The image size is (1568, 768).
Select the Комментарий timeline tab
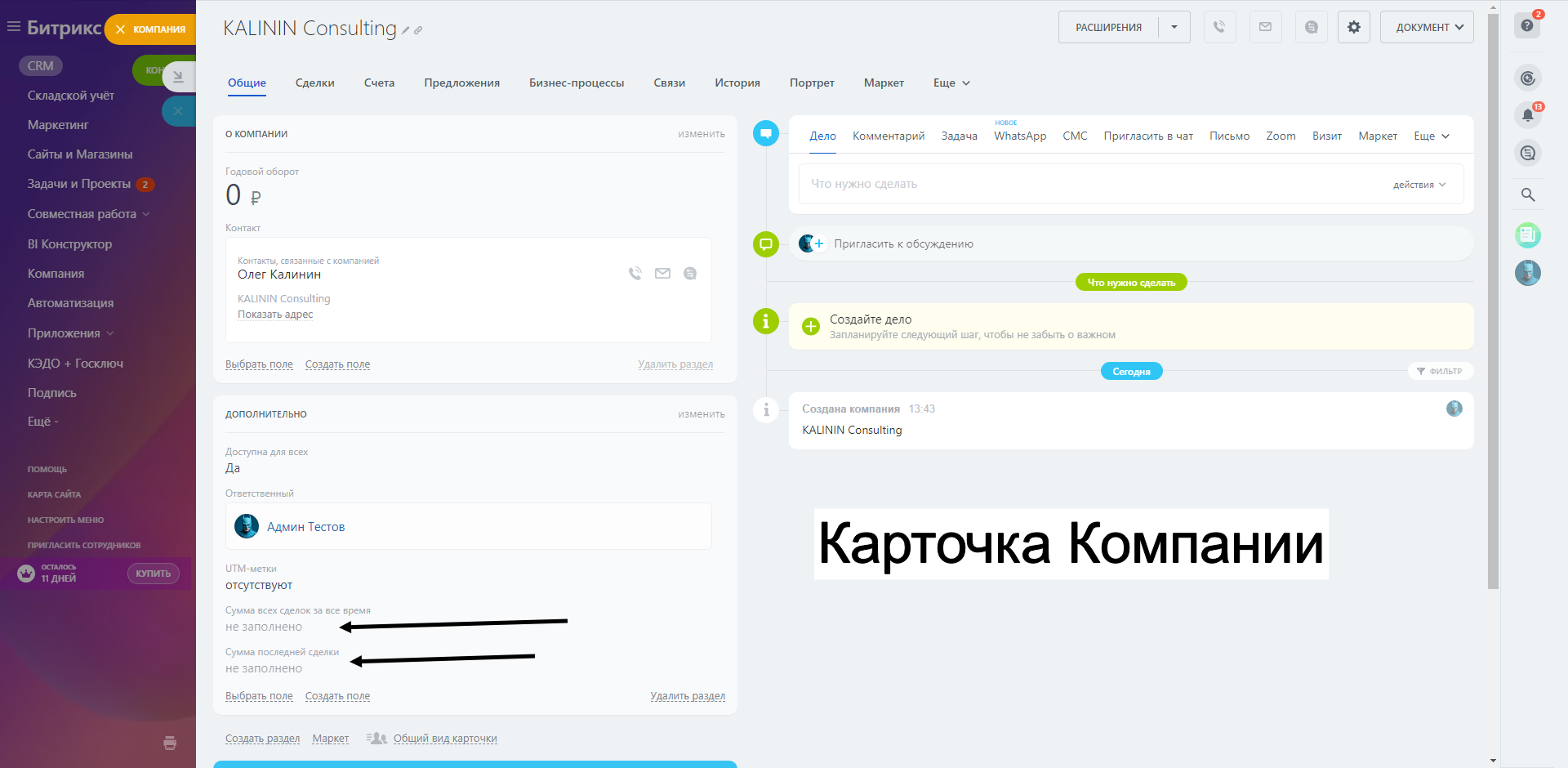(889, 136)
